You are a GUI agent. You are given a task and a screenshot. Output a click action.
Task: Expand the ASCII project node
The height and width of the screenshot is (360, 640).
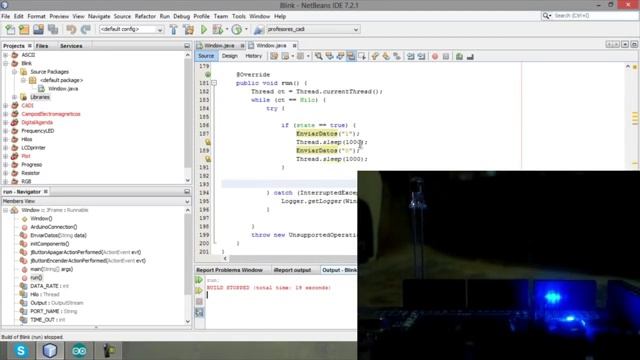[x=6, y=55]
